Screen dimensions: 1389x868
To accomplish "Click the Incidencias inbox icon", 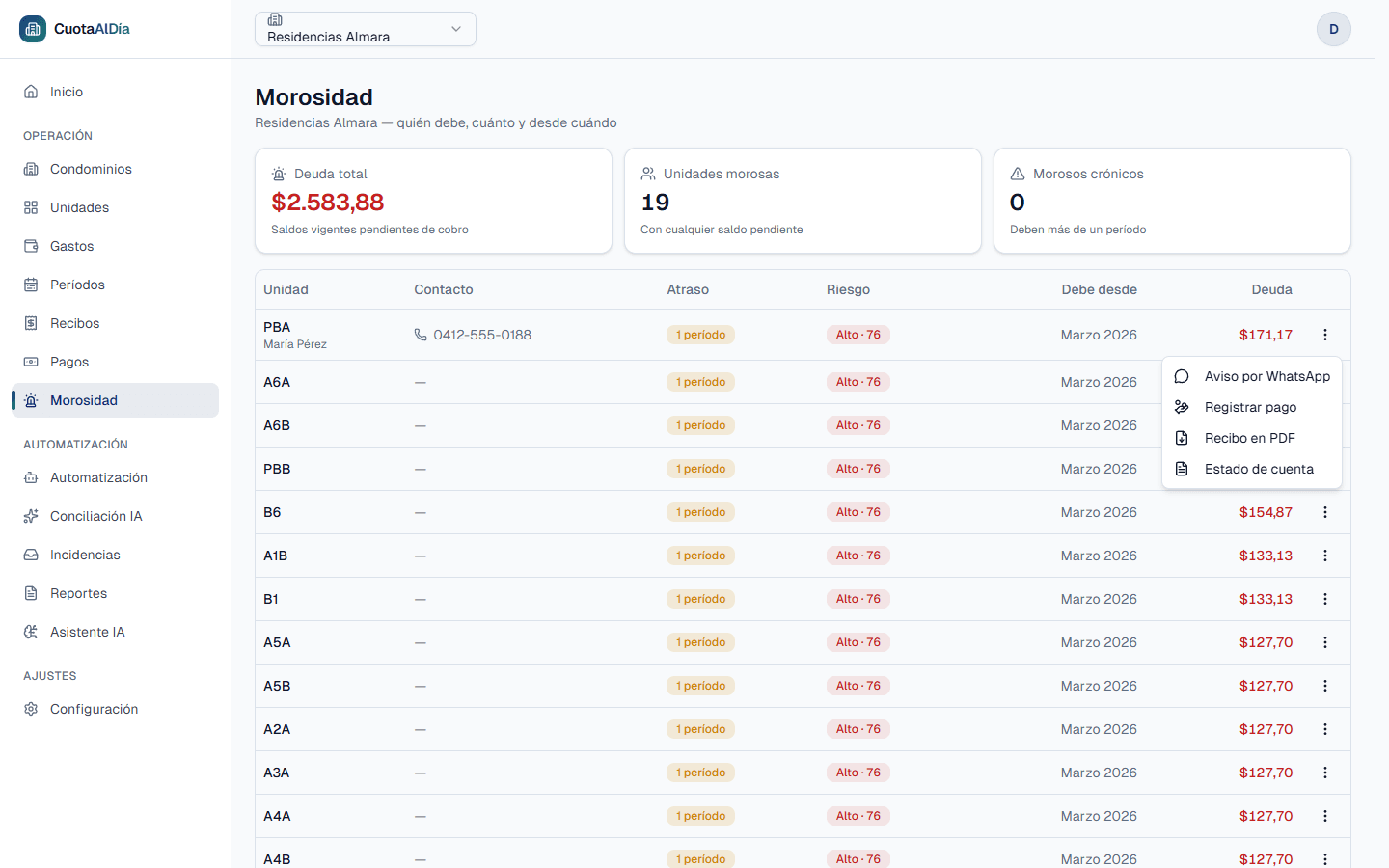I will coord(31,555).
